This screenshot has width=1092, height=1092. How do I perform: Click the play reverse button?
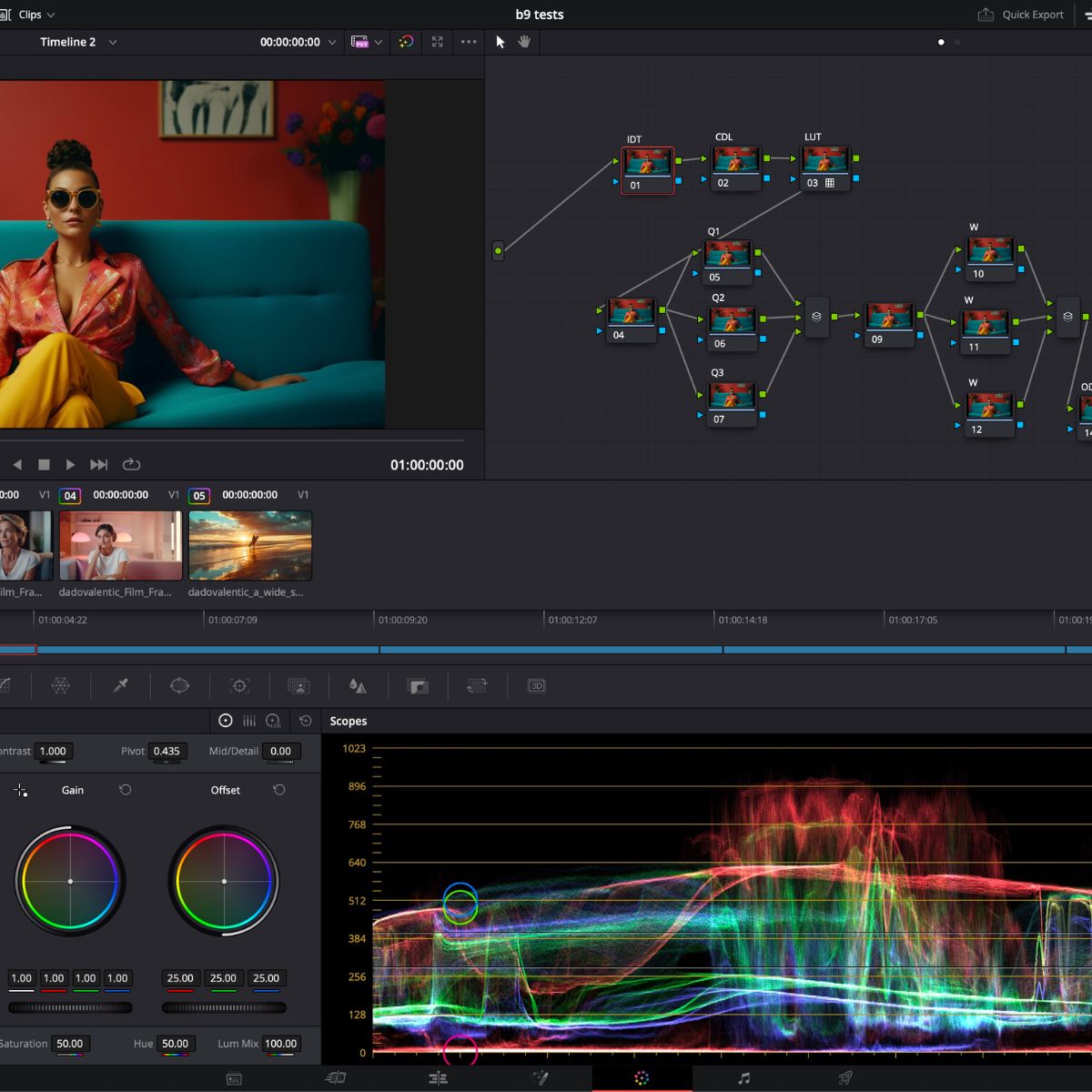(x=16, y=465)
